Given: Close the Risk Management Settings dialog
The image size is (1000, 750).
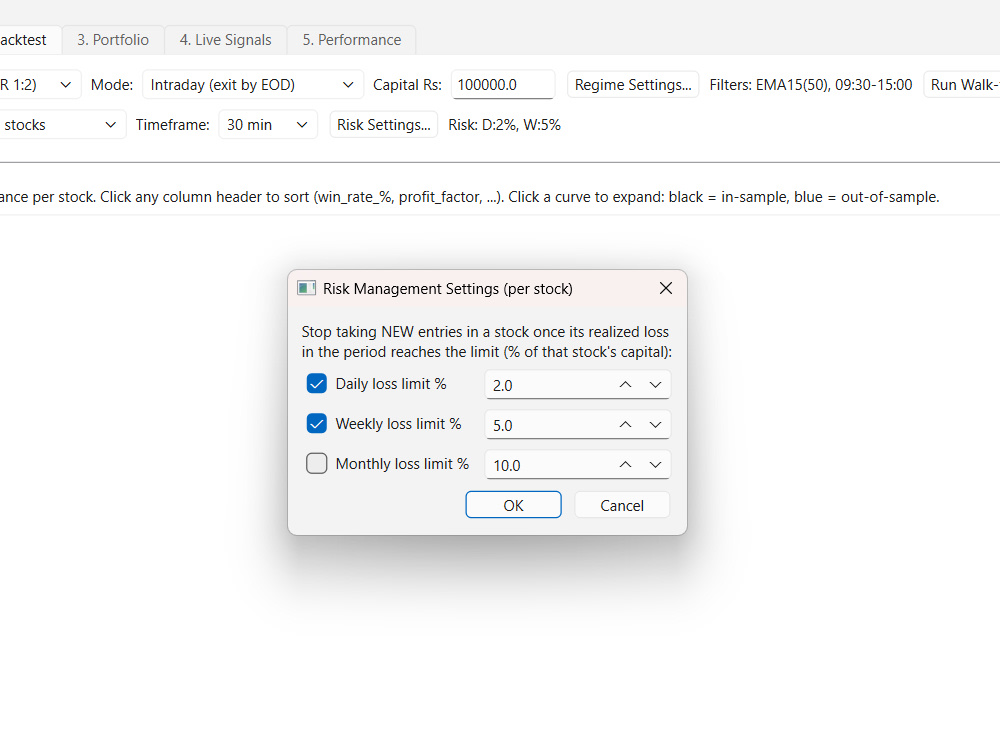Looking at the screenshot, I should 666,288.
